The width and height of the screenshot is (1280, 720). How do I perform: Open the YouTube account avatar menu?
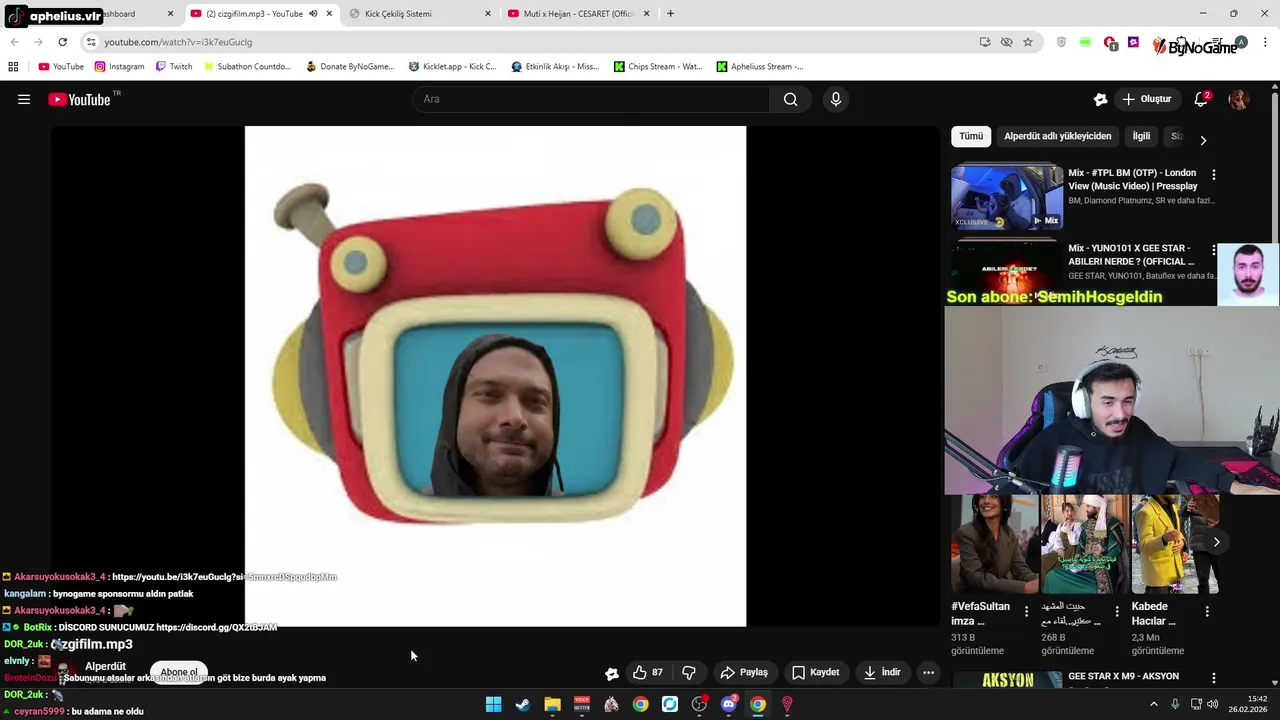click(x=1238, y=99)
